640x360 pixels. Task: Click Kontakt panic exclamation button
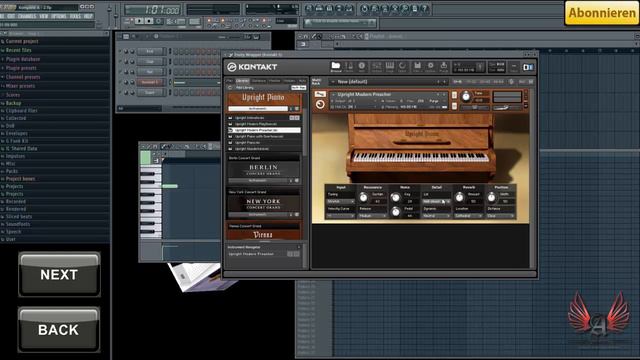click(x=480, y=67)
